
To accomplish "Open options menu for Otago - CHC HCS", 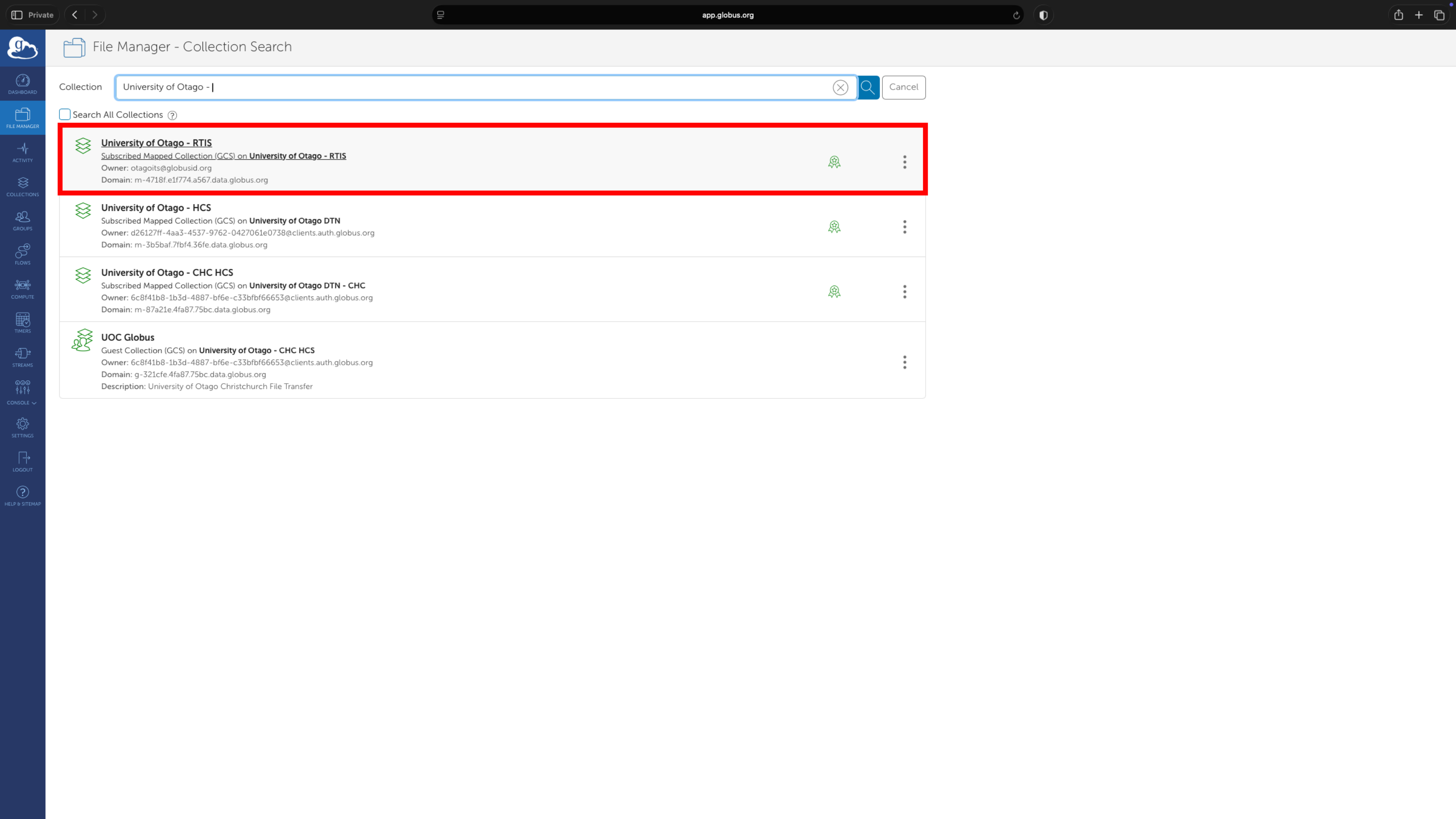I will [904, 292].
